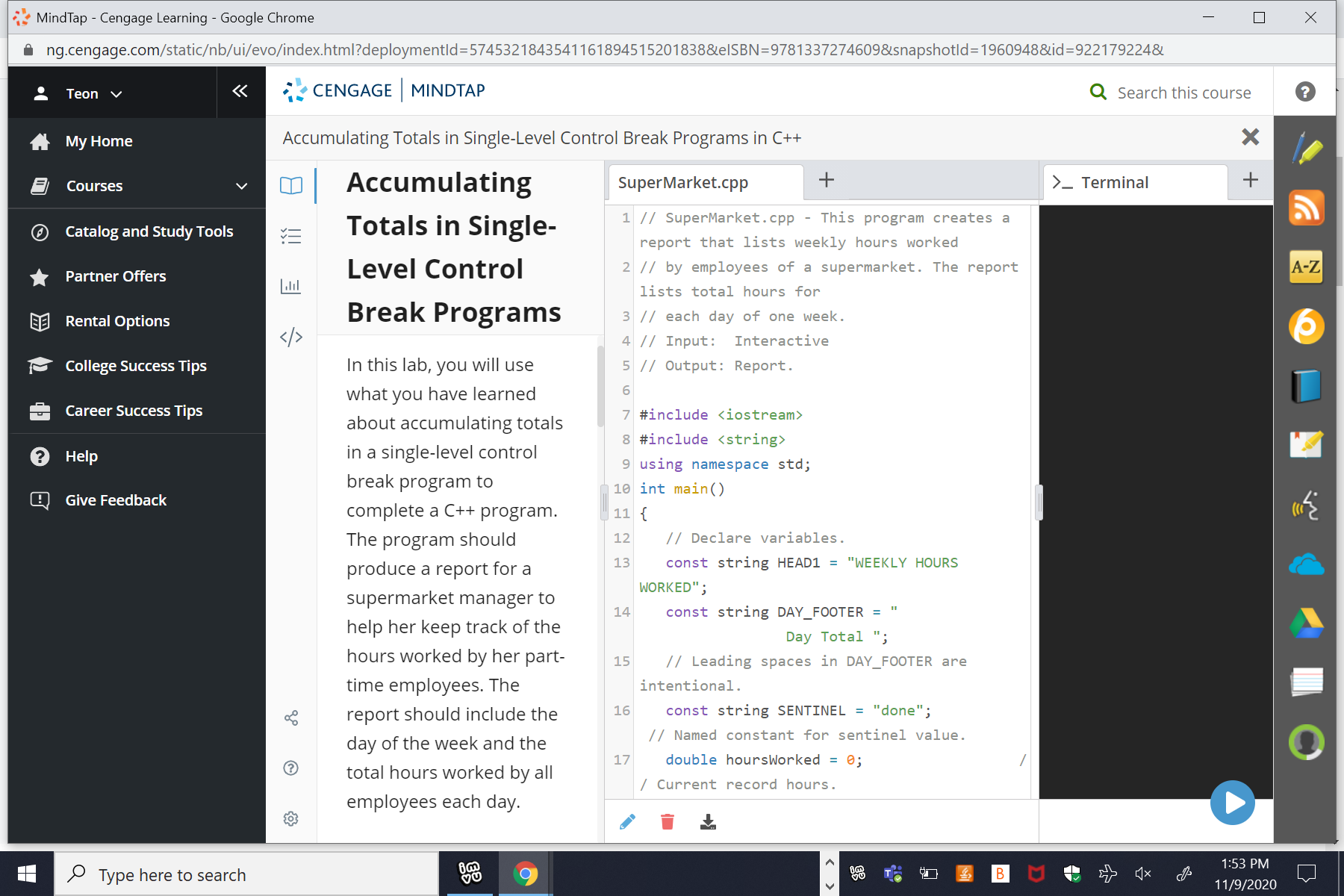The height and width of the screenshot is (896, 1344).
Task: Switch to code view in the reading panel
Action: point(290,336)
